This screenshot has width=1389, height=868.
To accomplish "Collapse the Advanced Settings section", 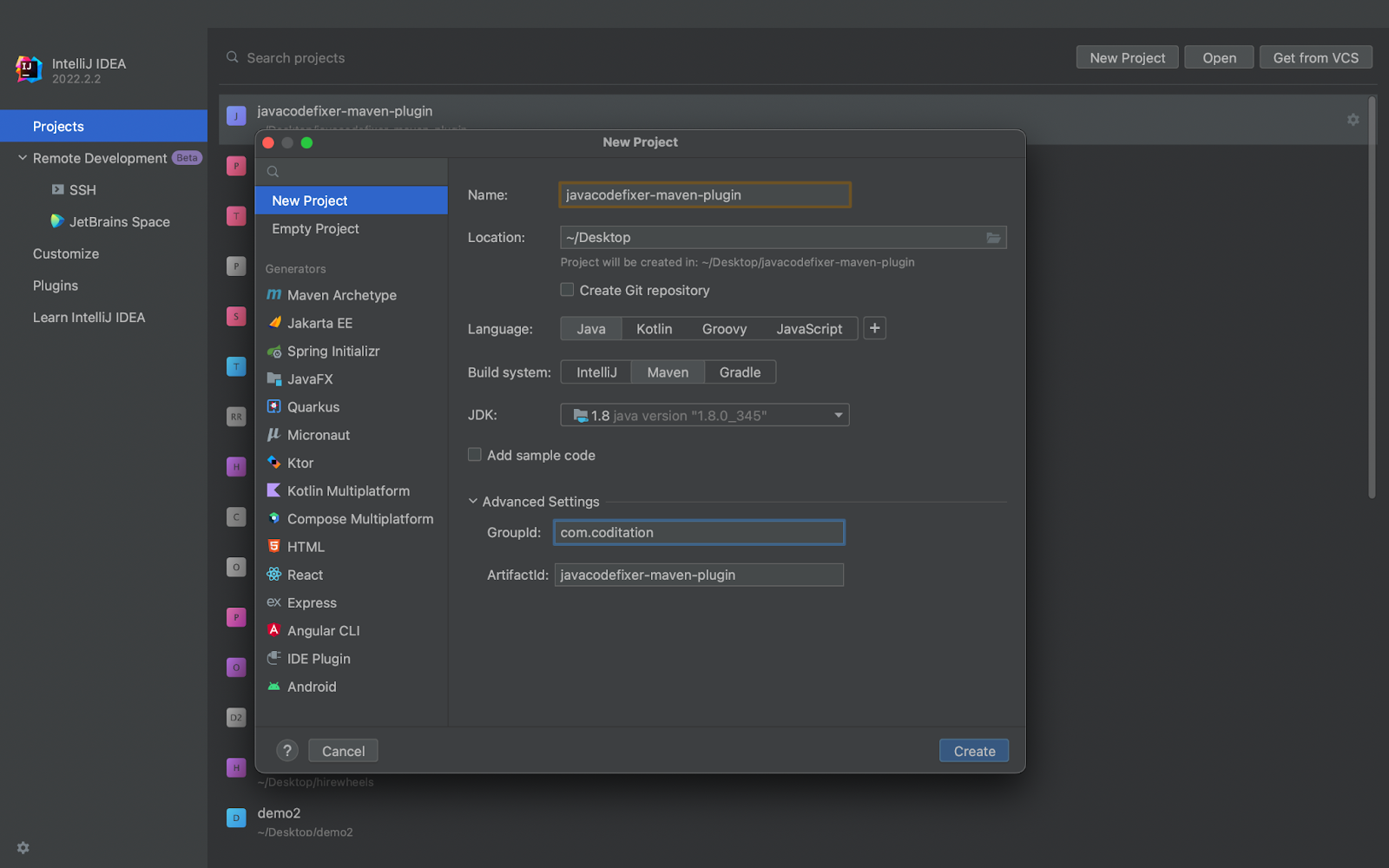I will click(473, 502).
